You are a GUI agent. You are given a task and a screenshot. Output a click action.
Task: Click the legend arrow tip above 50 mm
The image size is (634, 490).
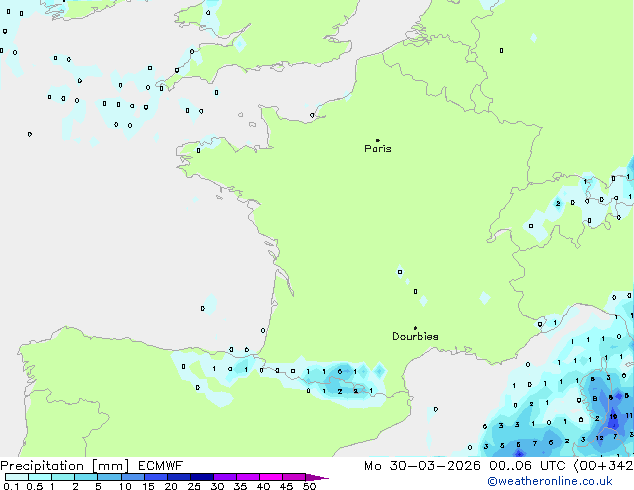pyautogui.click(x=317, y=477)
